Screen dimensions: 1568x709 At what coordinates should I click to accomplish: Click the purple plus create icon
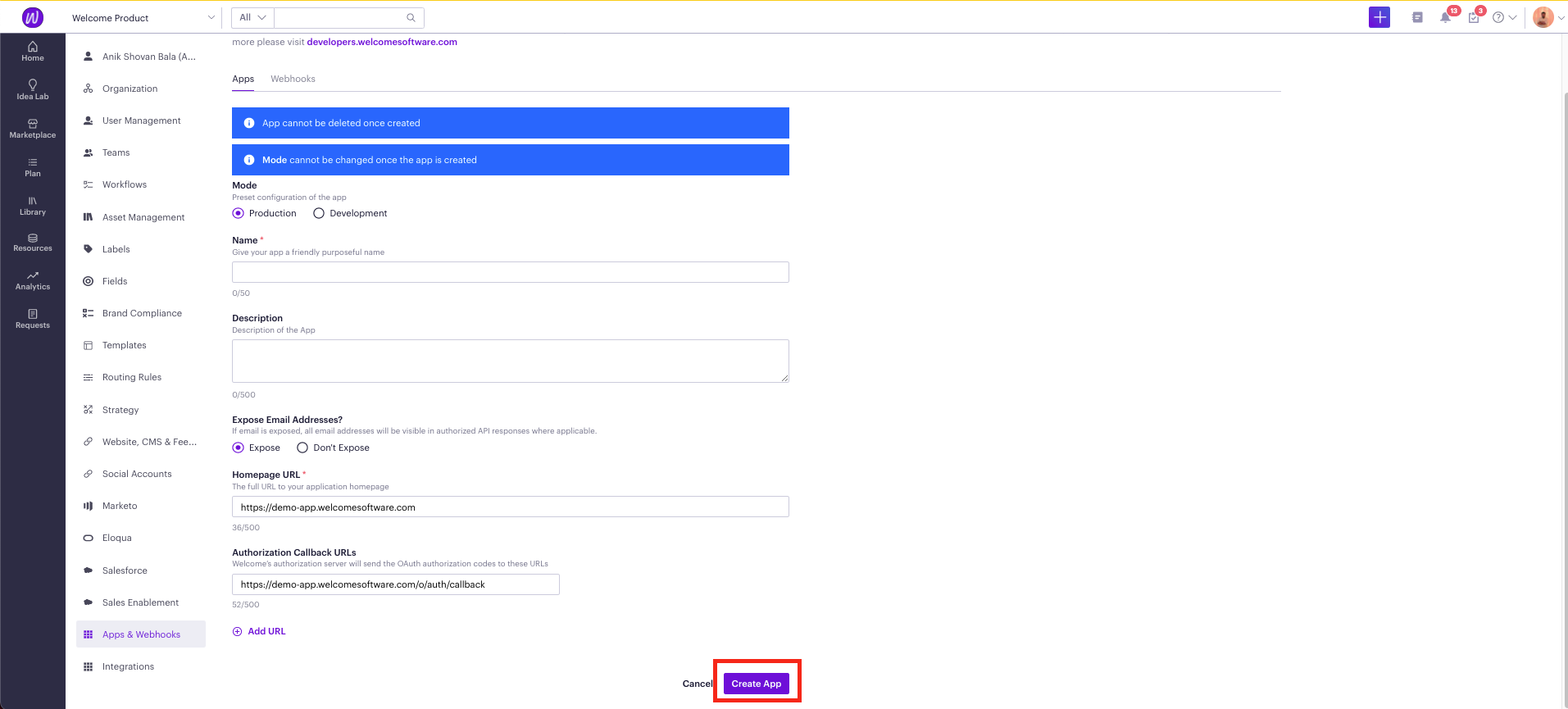point(1379,17)
